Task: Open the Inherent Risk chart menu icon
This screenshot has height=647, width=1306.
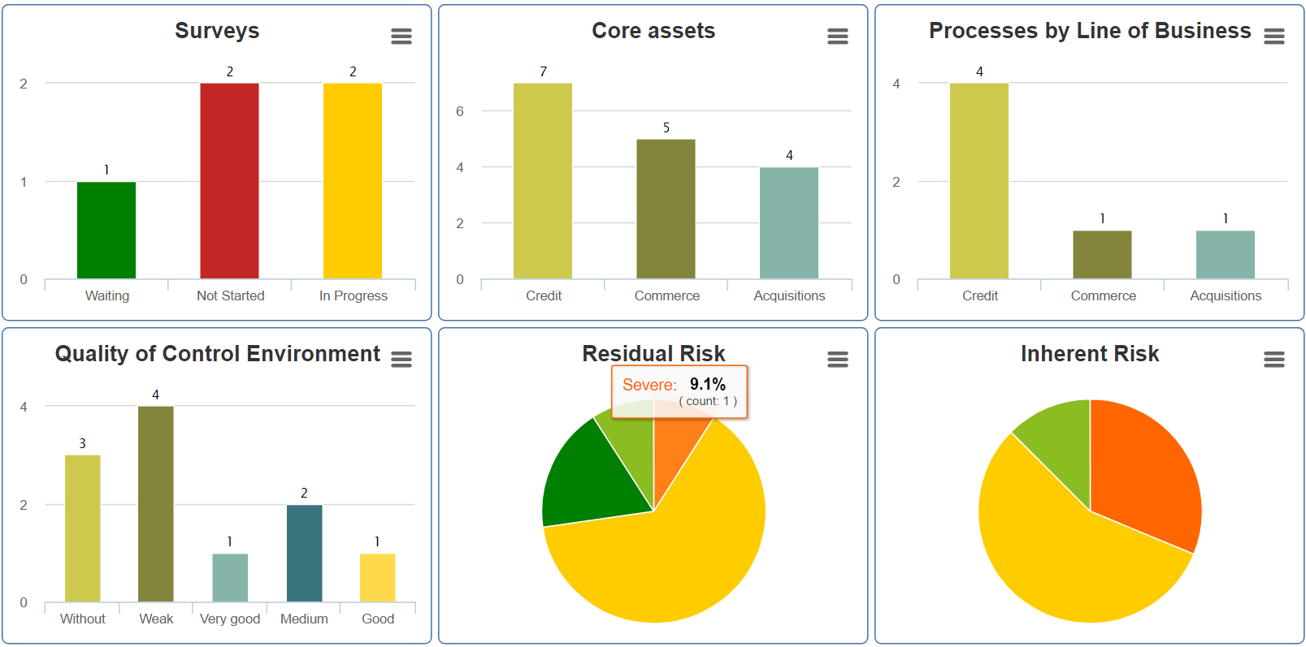Action: (1274, 360)
